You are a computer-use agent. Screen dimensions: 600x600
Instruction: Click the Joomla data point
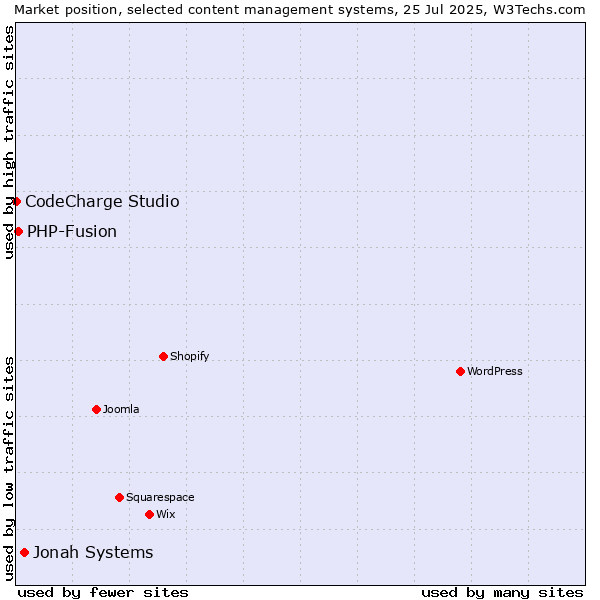(96, 409)
